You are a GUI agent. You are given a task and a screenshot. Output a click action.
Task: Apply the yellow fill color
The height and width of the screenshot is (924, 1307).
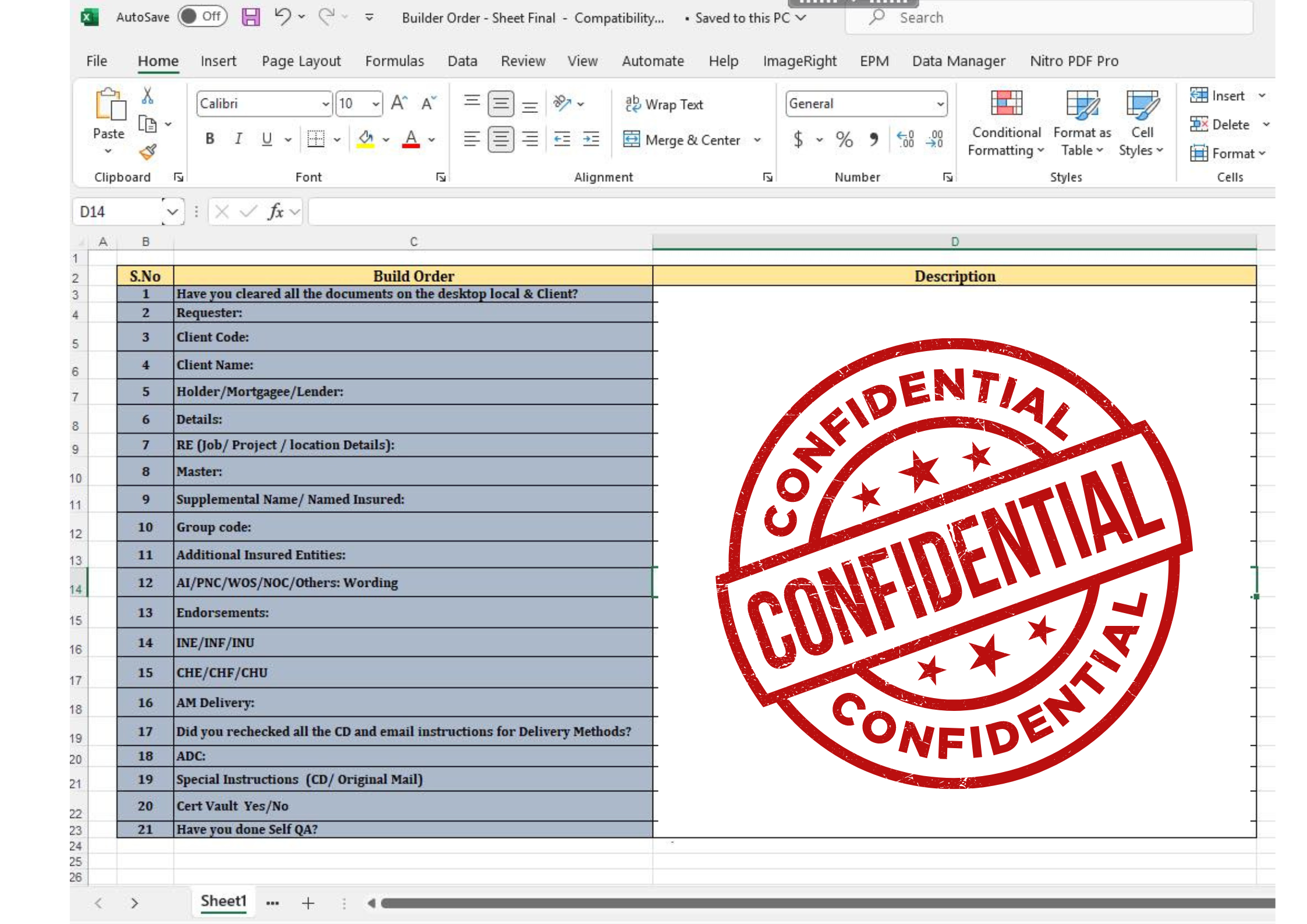tap(366, 139)
